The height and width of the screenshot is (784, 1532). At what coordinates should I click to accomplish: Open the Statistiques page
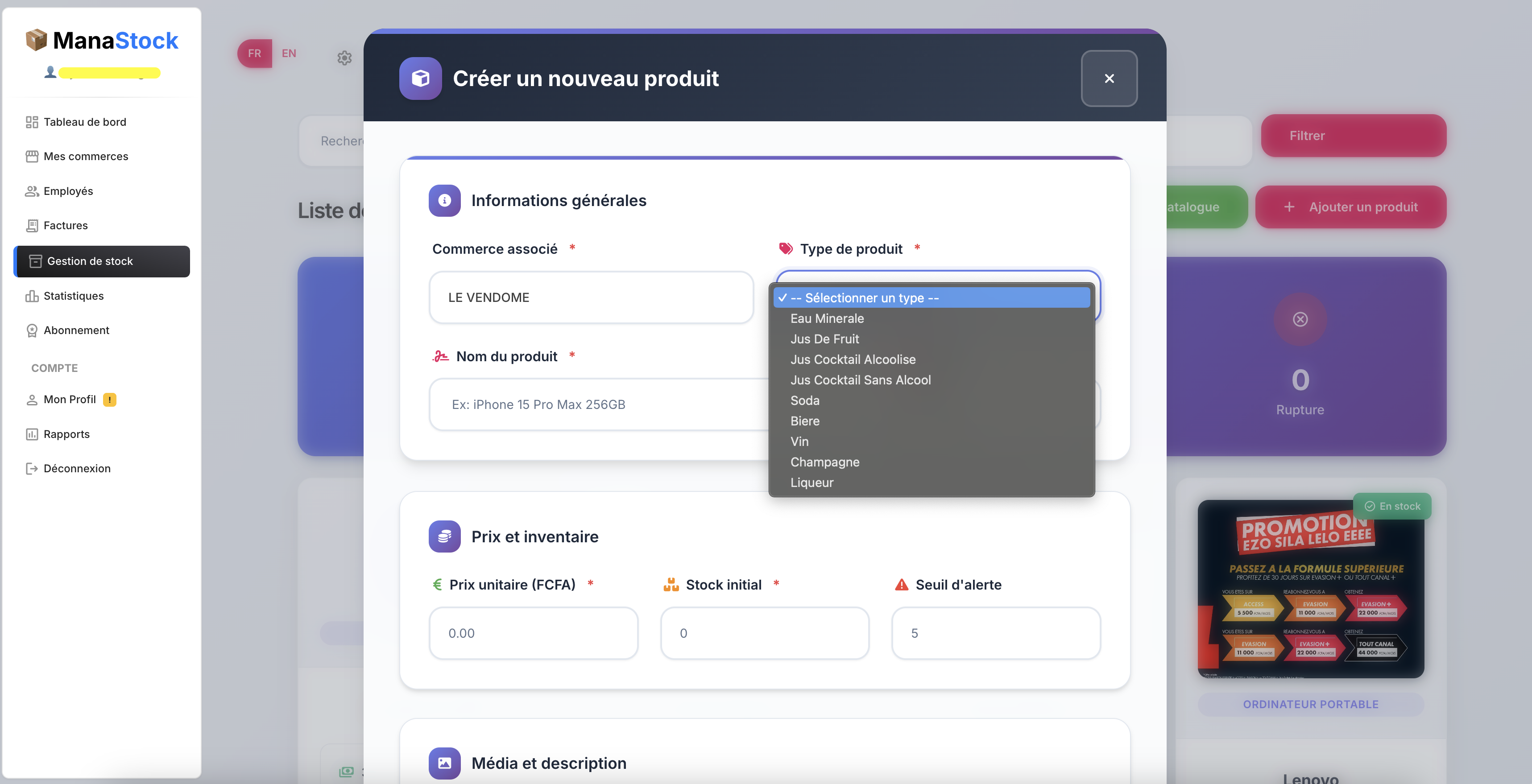coord(102,296)
